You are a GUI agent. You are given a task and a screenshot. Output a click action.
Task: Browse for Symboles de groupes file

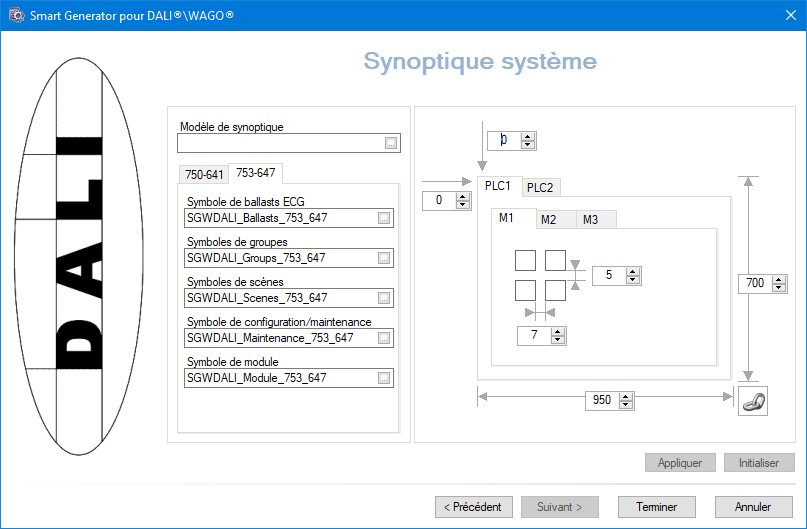384,258
